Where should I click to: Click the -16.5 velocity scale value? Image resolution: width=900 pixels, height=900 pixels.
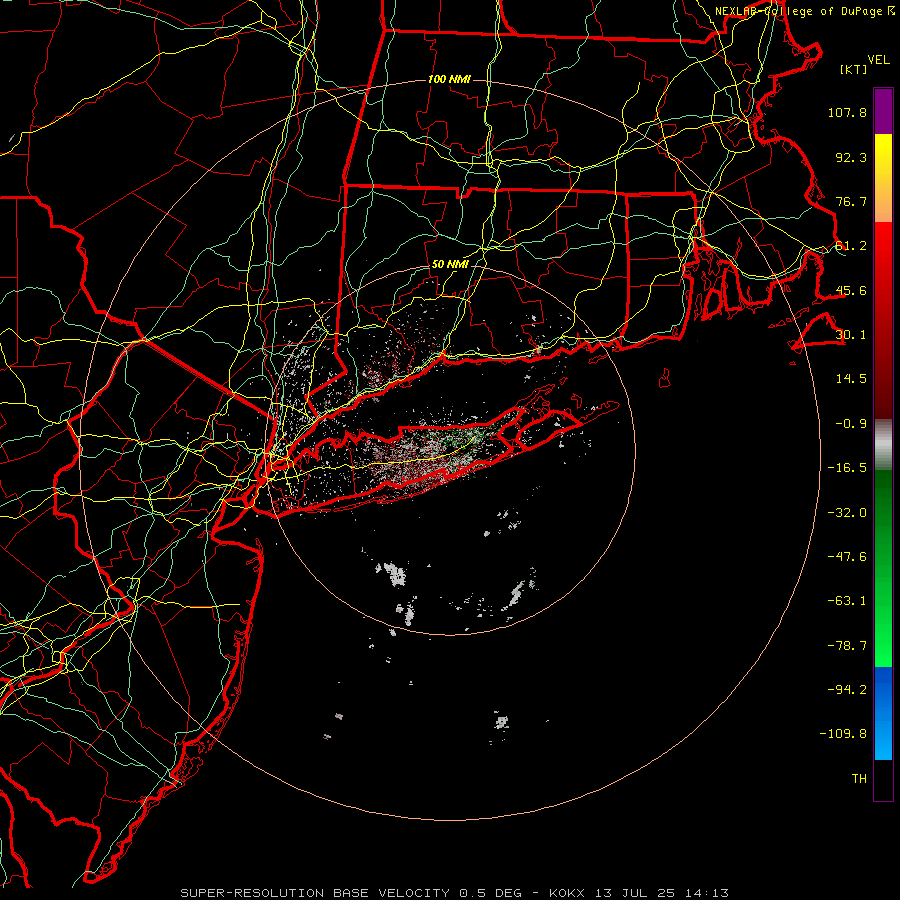[847, 468]
